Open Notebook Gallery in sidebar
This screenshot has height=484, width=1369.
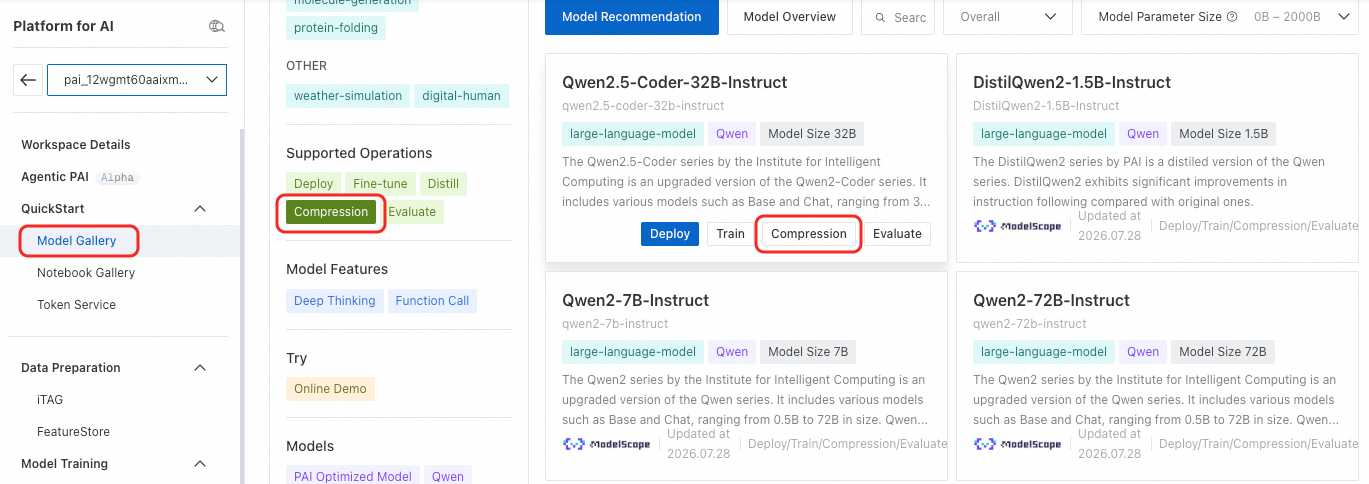86,273
